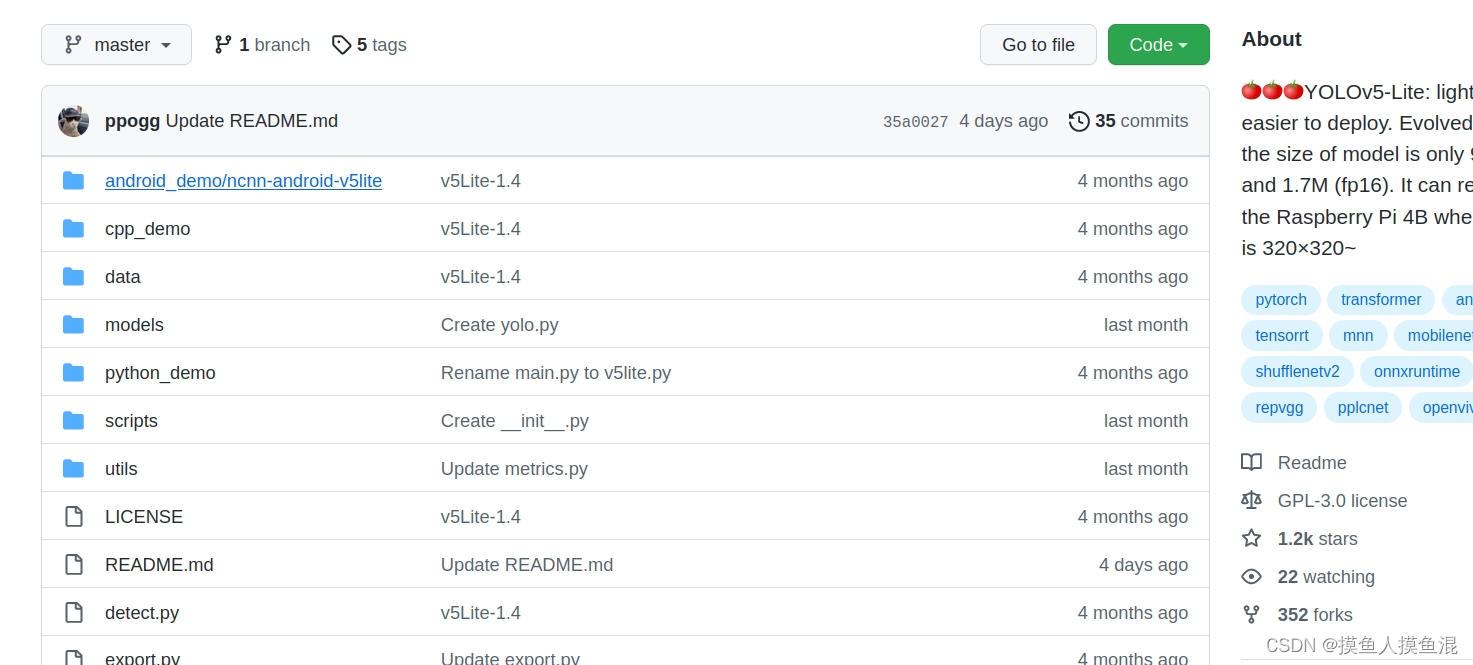1473x665 pixels.
Task: Click ppogg's avatar thumbnail
Action: [x=74, y=121]
